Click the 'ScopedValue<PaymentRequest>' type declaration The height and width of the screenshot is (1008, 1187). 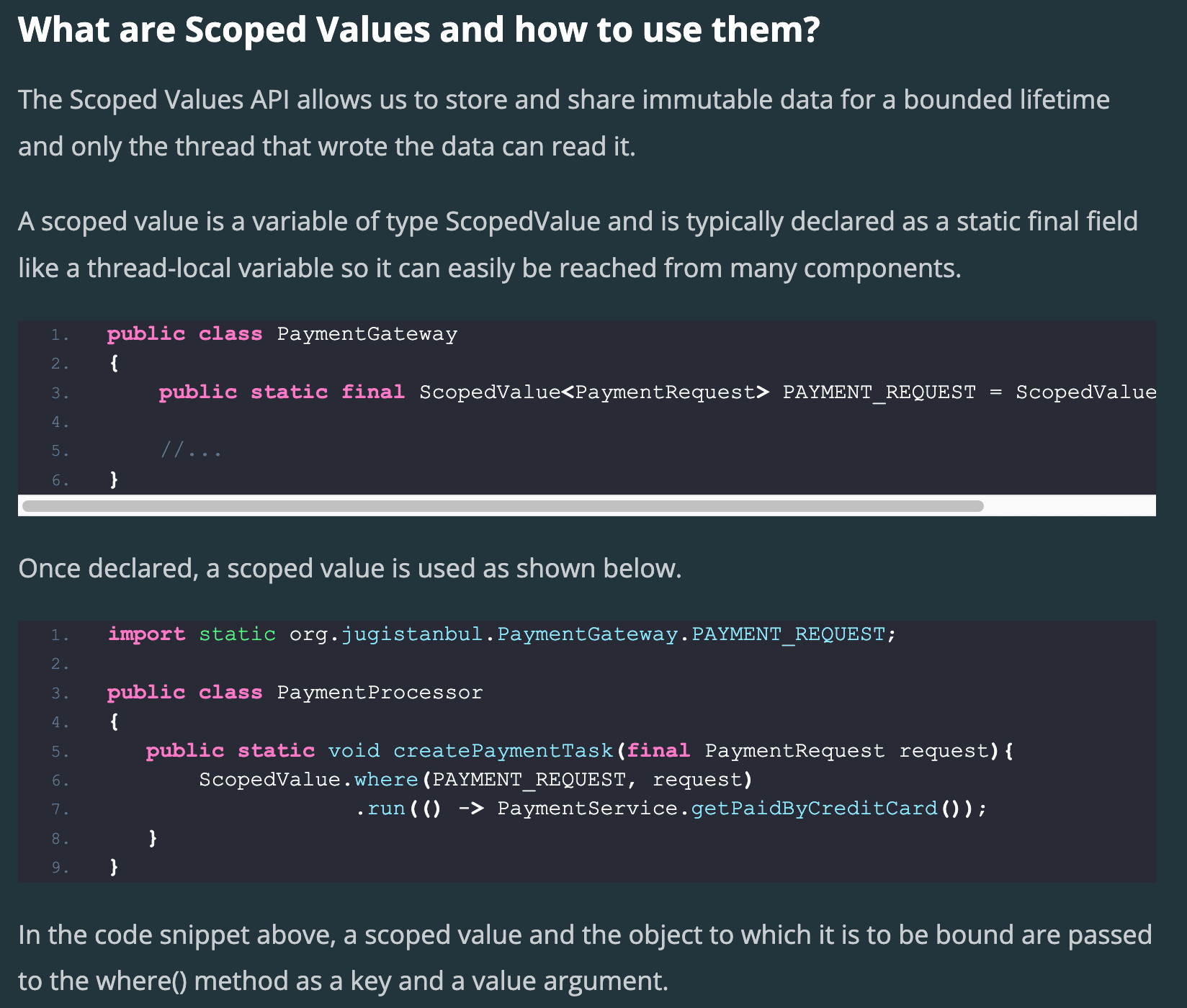click(594, 392)
